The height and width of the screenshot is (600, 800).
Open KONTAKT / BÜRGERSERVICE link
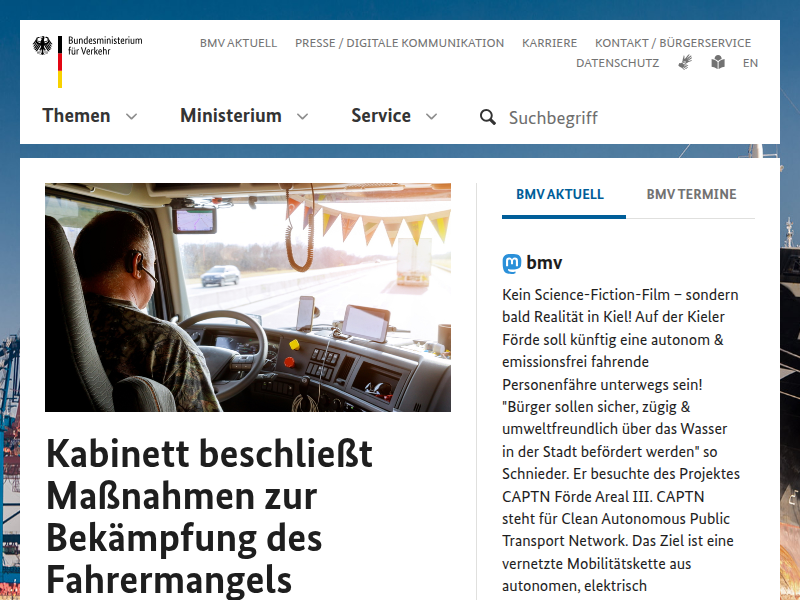coord(673,43)
